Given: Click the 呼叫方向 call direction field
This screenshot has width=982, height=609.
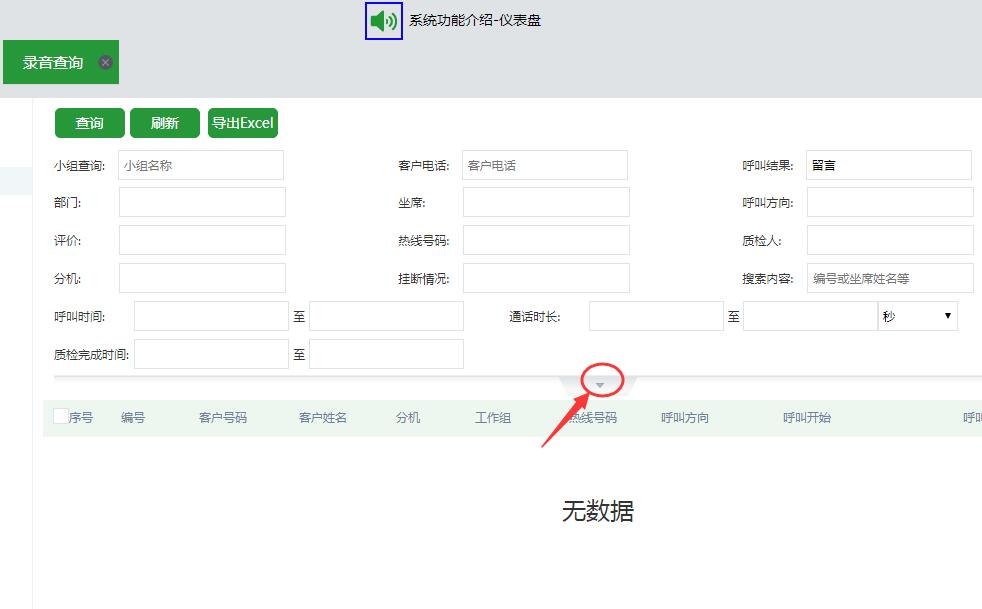Looking at the screenshot, I should pos(888,201).
